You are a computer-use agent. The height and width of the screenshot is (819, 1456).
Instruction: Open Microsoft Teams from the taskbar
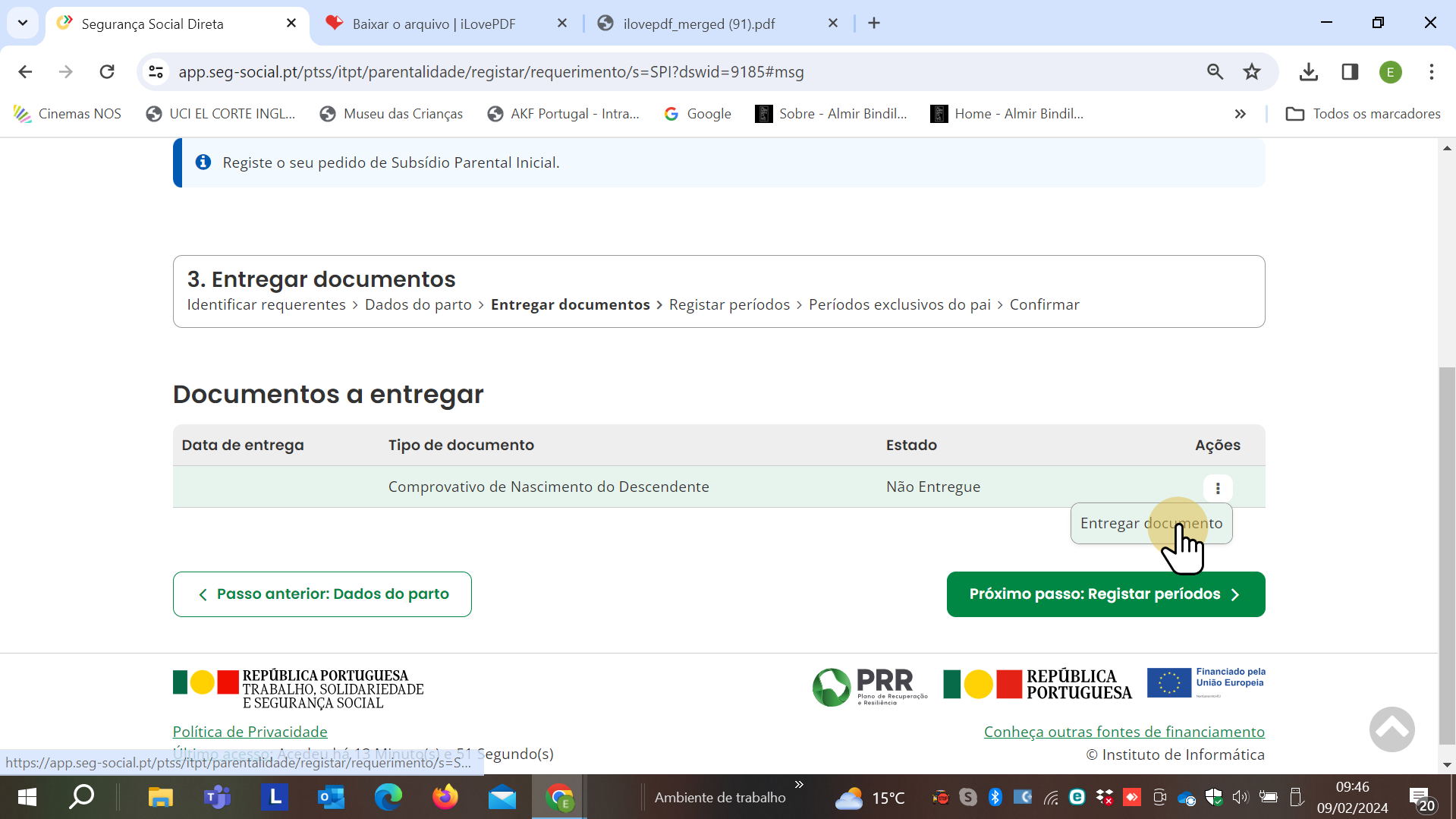pyautogui.click(x=217, y=797)
